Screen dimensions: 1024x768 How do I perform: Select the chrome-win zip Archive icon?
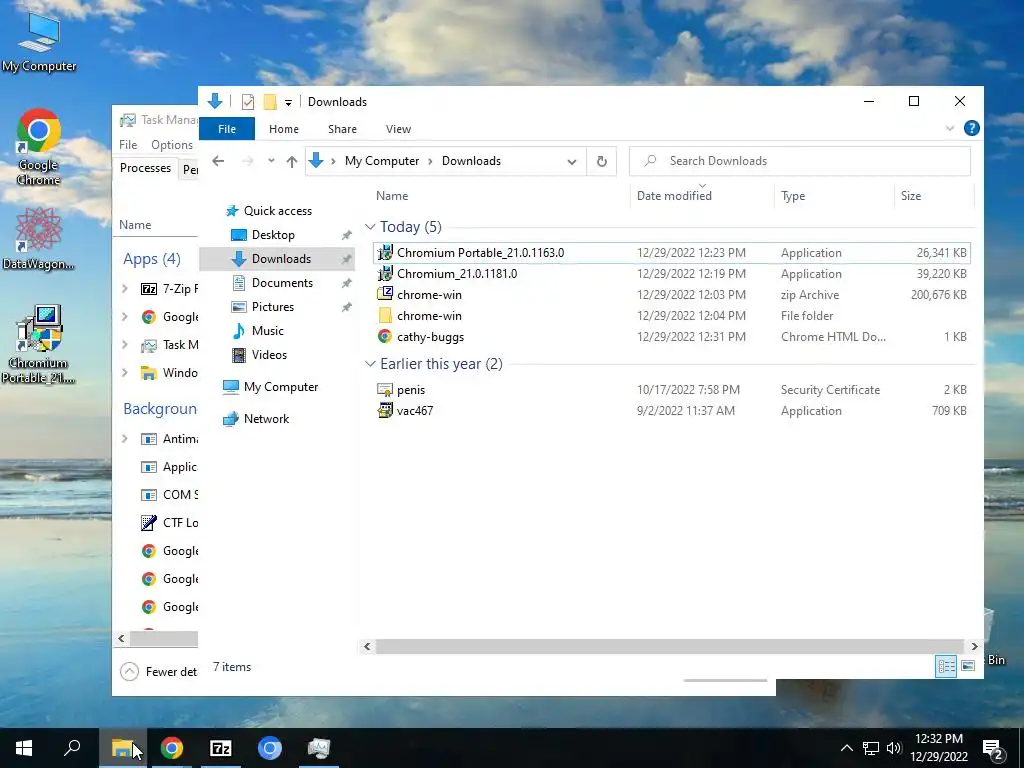pyautogui.click(x=385, y=294)
